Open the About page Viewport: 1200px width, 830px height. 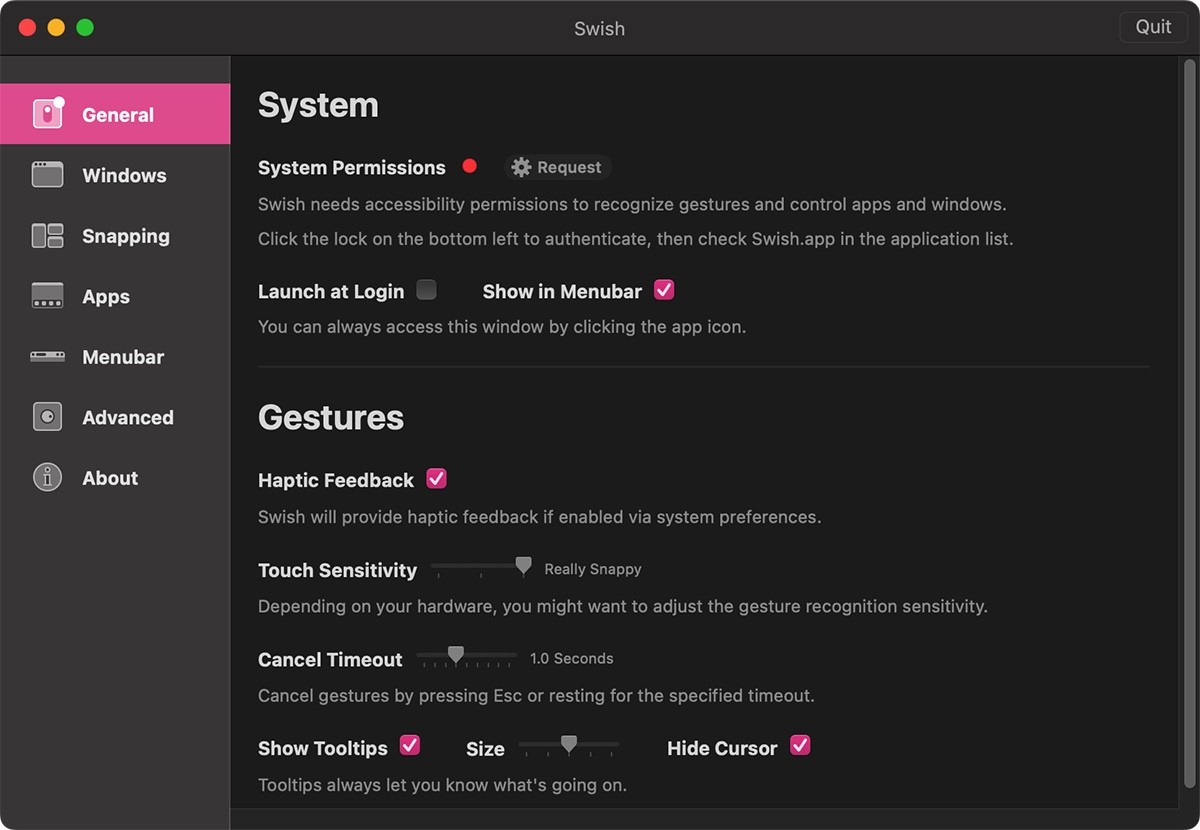(x=110, y=478)
